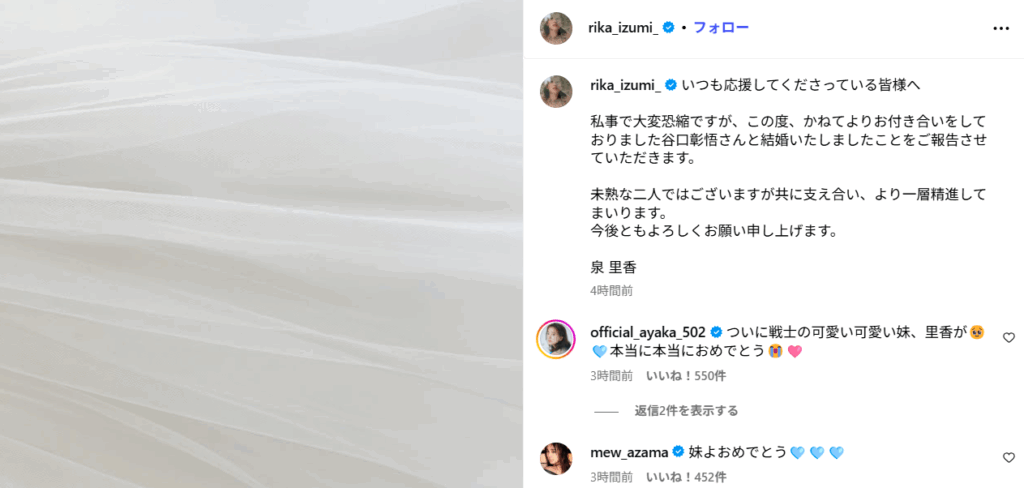This screenshot has width=1024, height=488.
Task: Click verified badge beside official_ayaka_502
Action: 716,331
